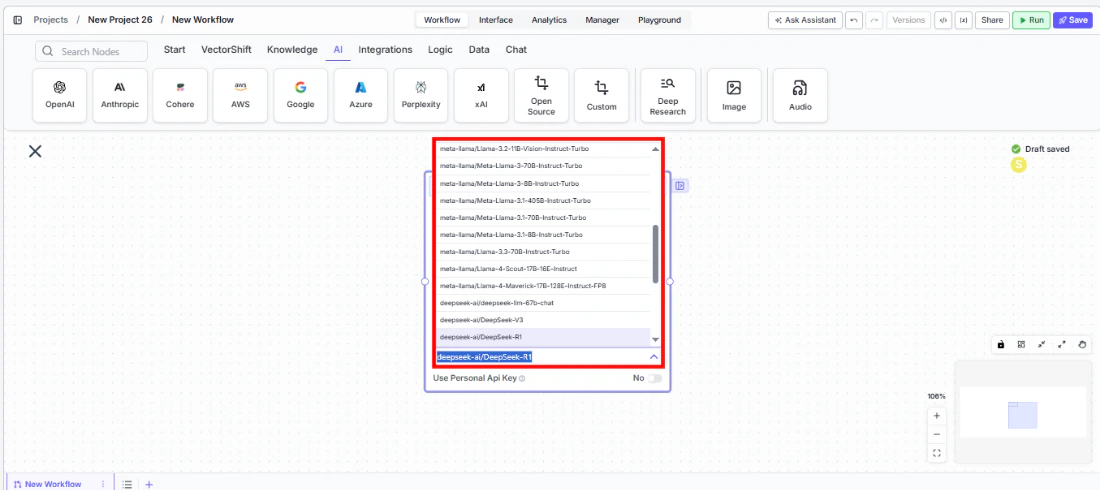Image resolution: width=1100 pixels, height=490 pixels.
Task: Open the code view icon
Action: click(943, 20)
